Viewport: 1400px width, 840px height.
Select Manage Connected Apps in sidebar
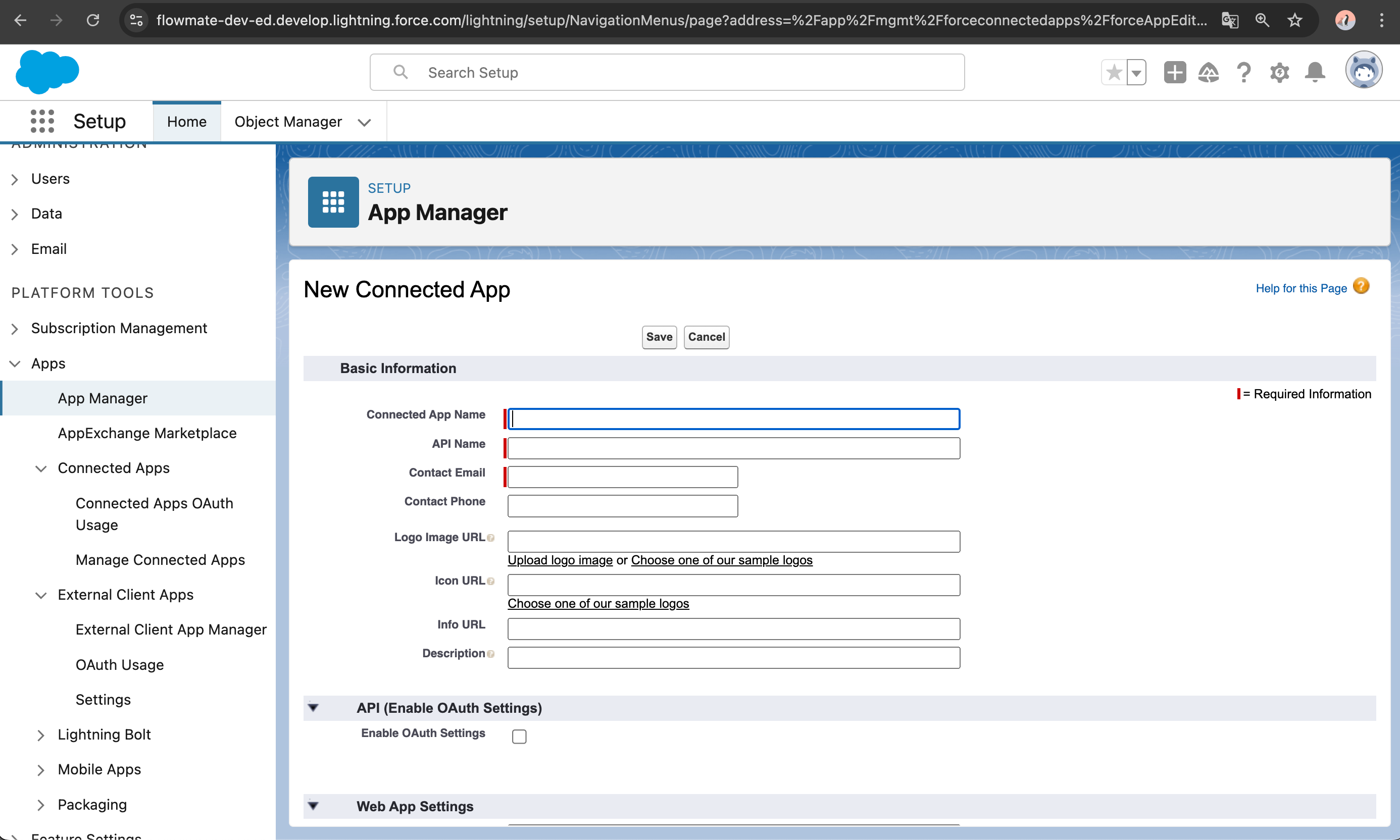click(160, 560)
